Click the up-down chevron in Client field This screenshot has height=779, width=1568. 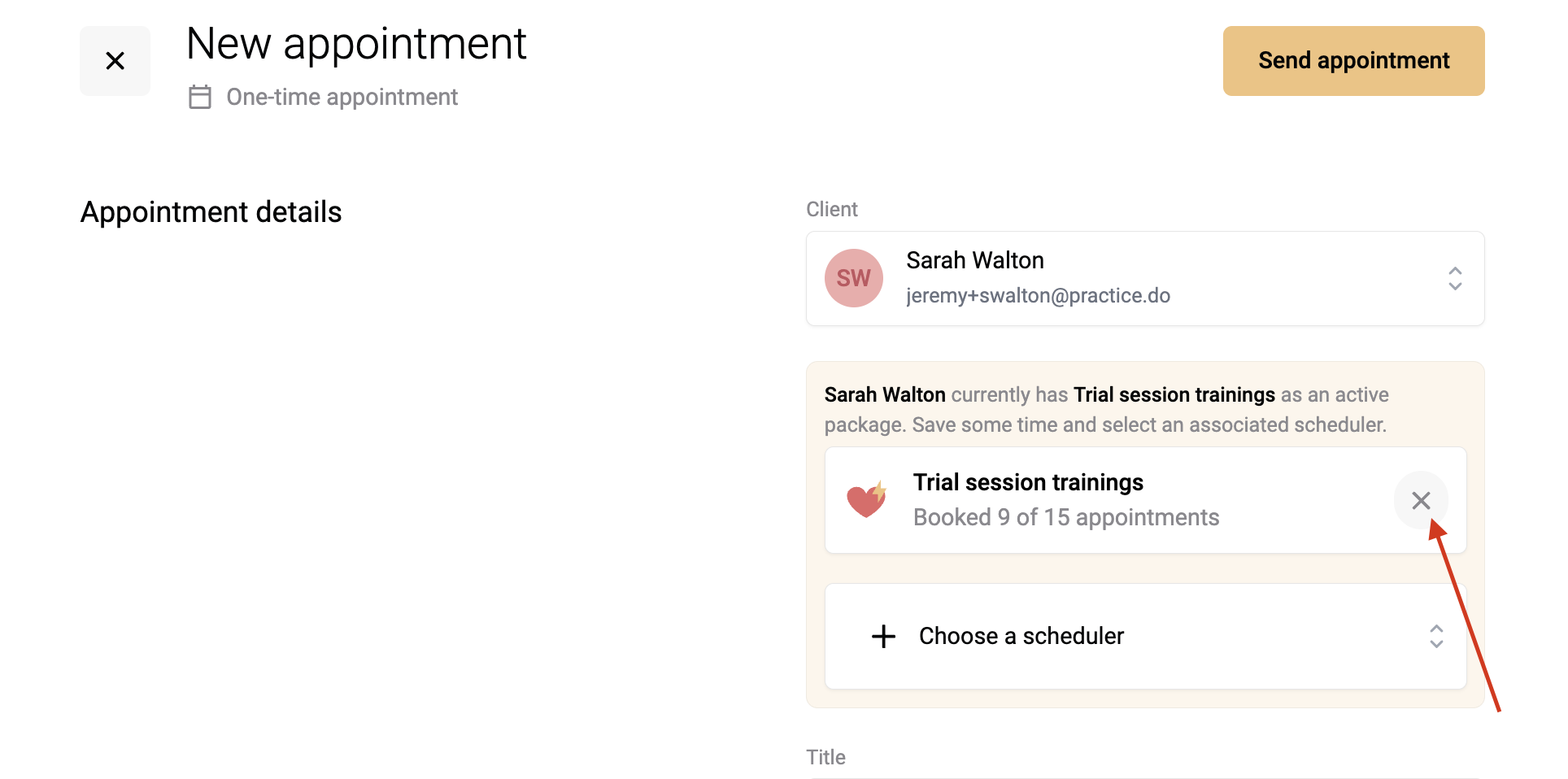click(1455, 278)
